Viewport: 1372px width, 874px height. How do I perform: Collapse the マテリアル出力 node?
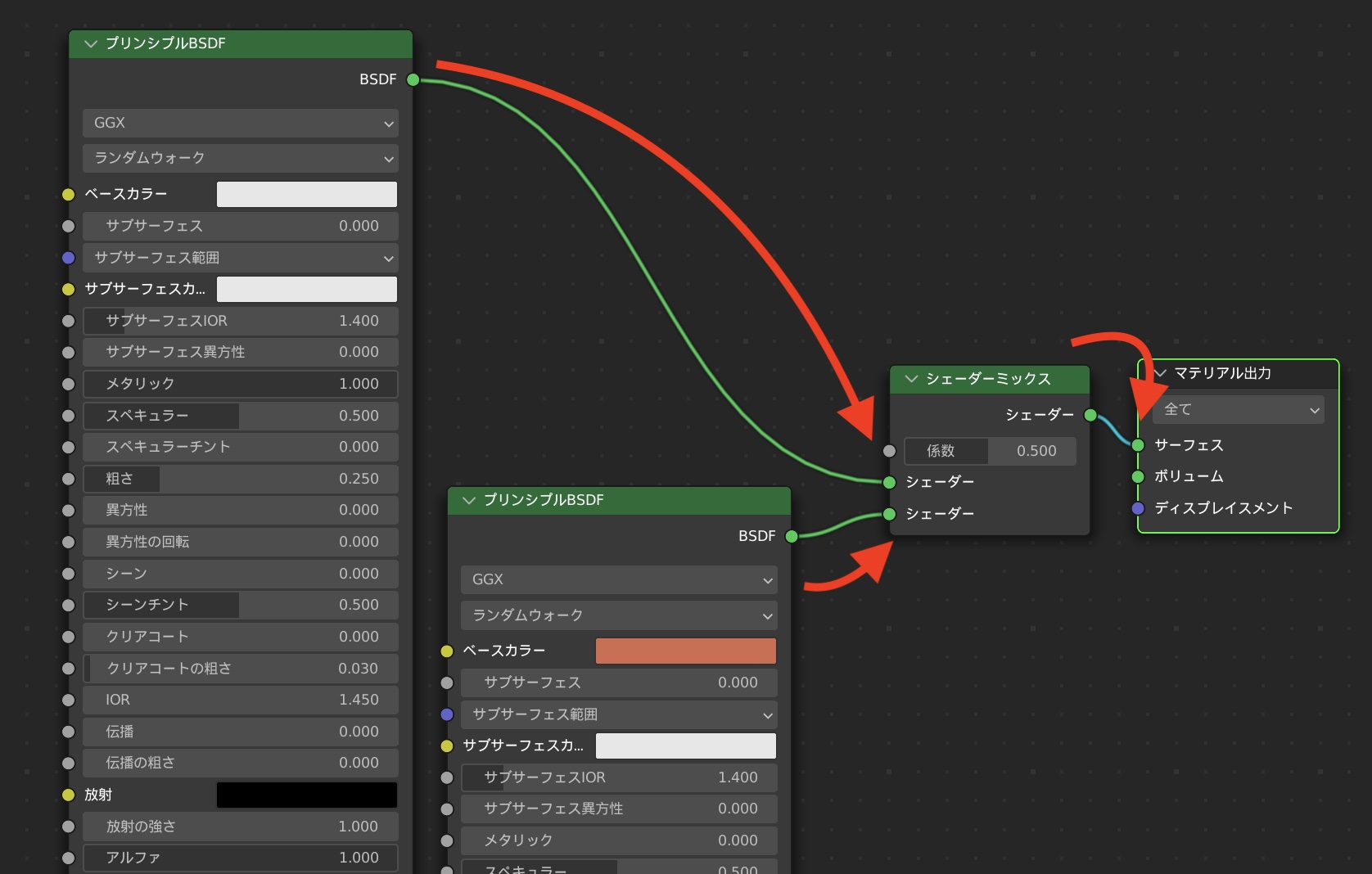click(x=1160, y=373)
